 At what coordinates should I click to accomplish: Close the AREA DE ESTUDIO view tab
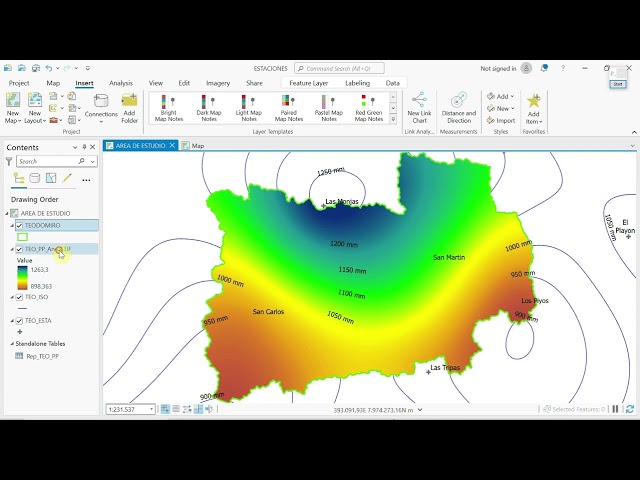[x=172, y=145]
